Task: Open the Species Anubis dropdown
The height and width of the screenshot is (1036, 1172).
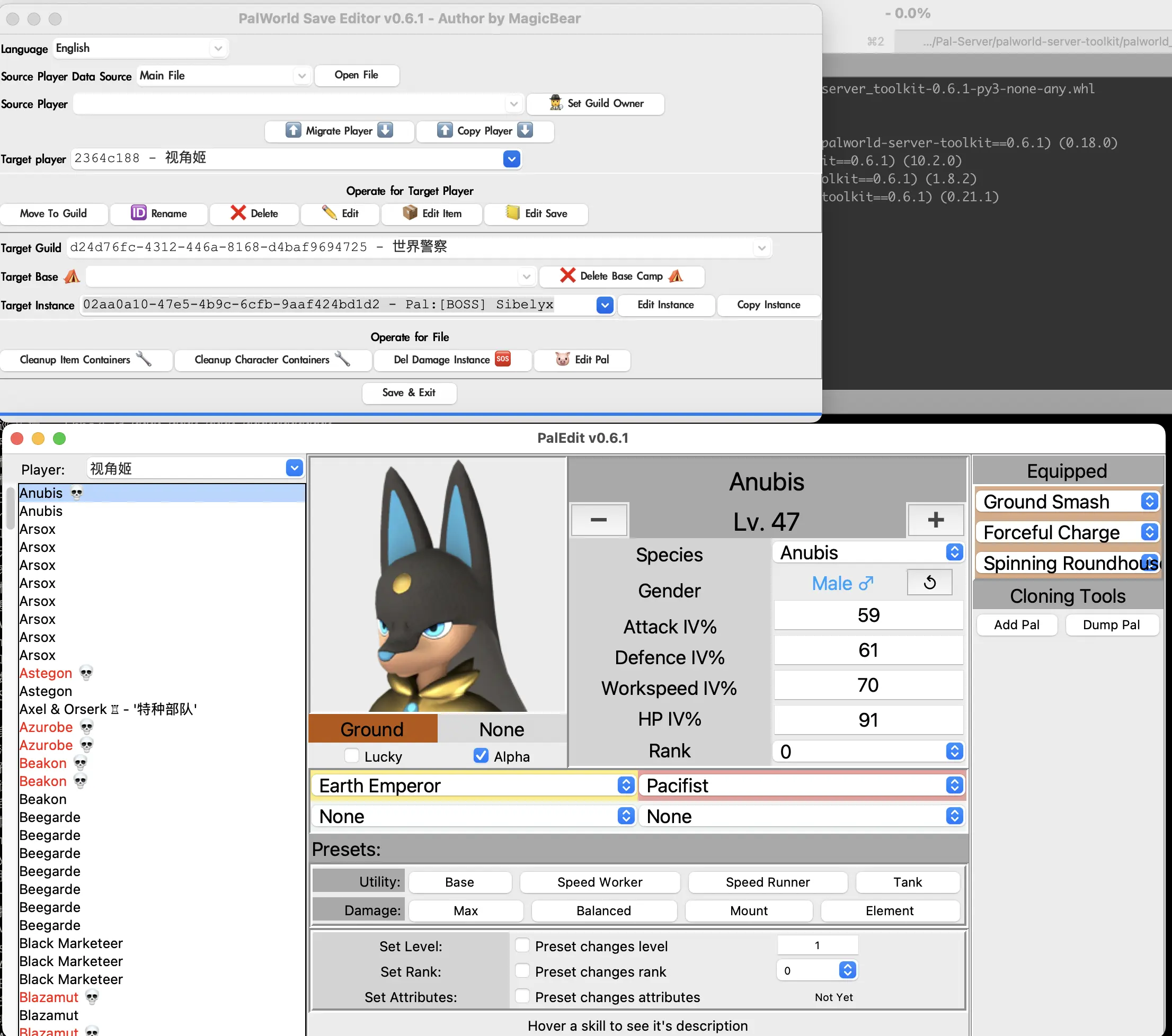Action: (x=868, y=552)
